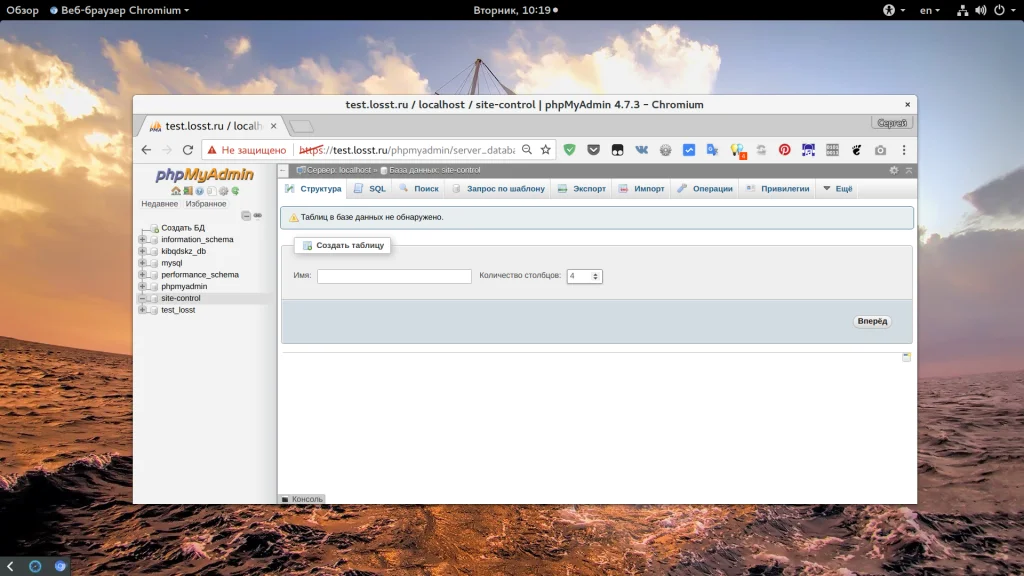The height and width of the screenshot is (576, 1024).
Task: Open the Экспорт tab
Action: [582, 188]
